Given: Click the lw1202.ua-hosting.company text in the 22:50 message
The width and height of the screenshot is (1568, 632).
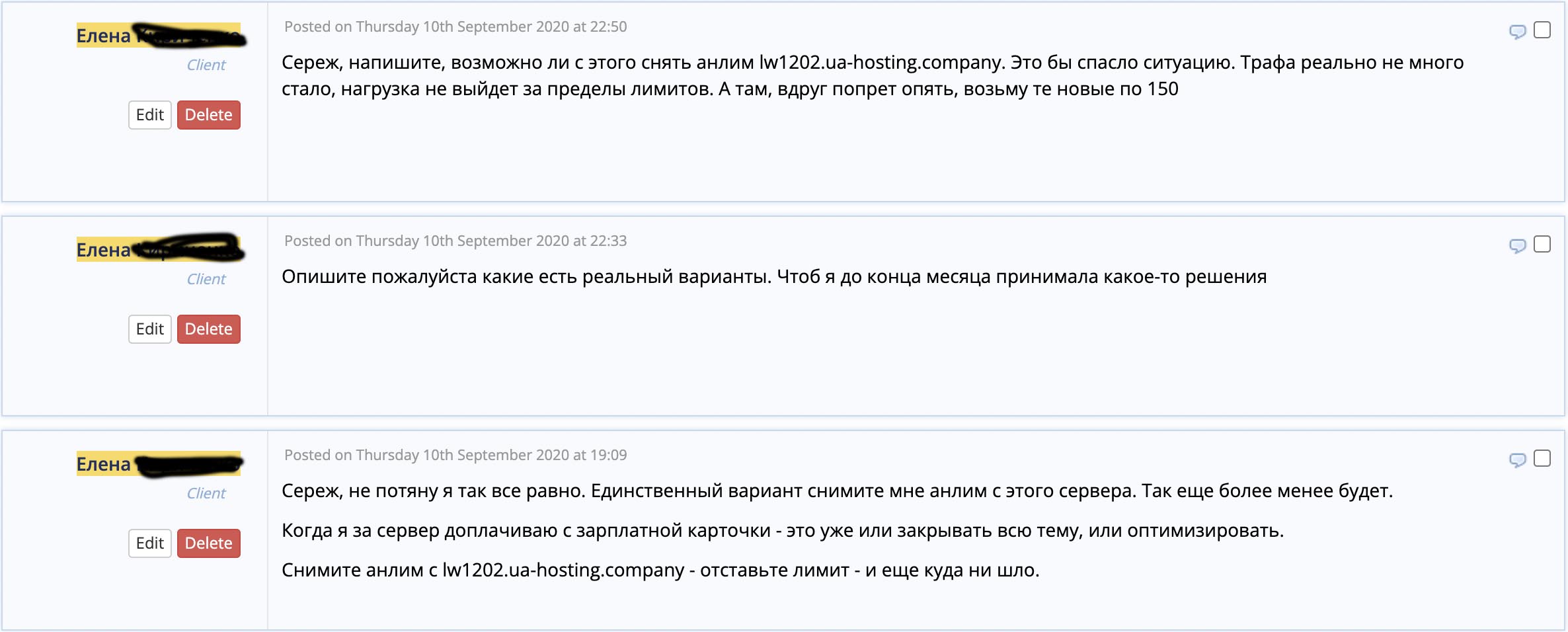Looking at the screenshot, I should coord(882,62).
